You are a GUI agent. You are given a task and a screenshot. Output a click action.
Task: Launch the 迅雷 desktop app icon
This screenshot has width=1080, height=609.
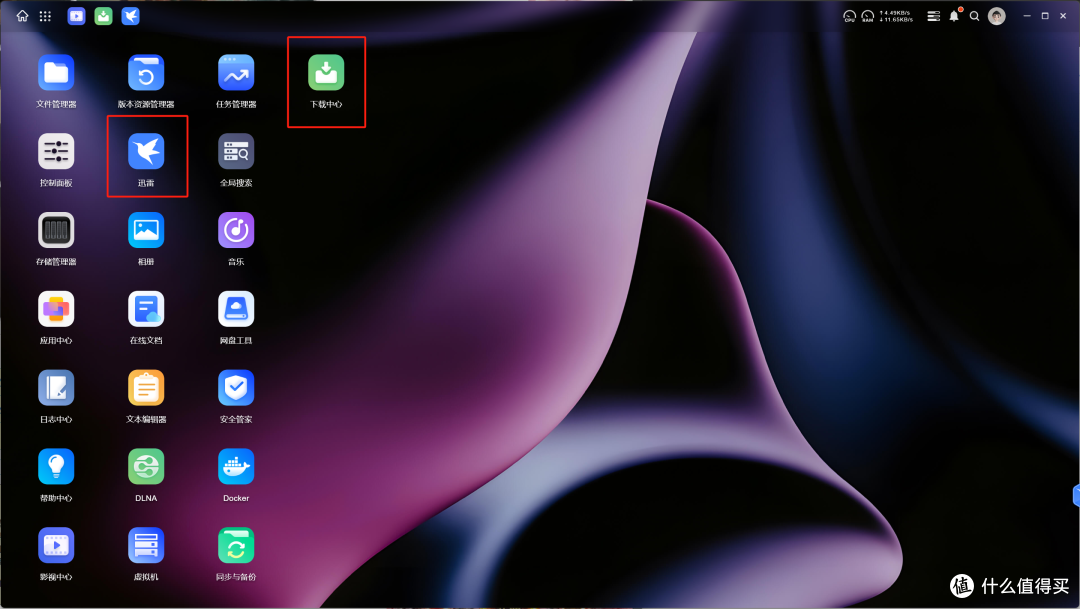146,152
